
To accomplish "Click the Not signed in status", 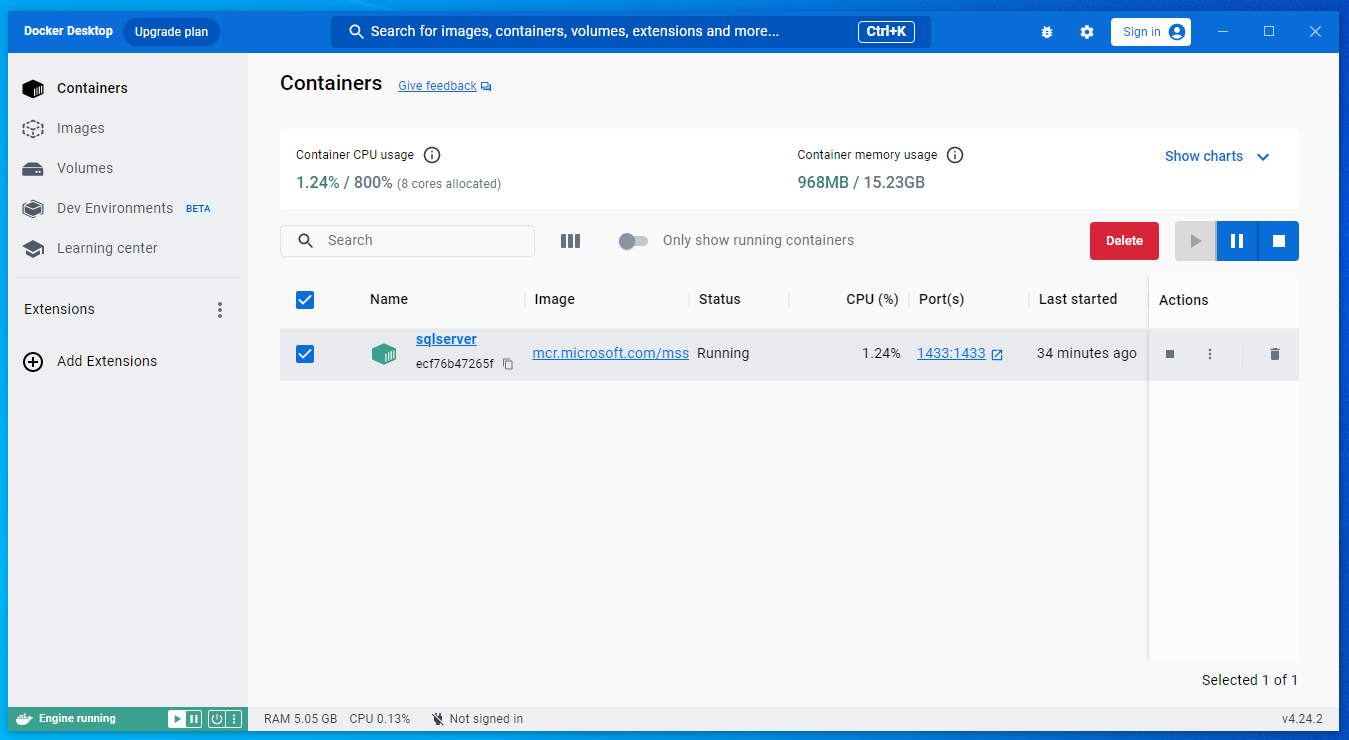I will point(477,719).
